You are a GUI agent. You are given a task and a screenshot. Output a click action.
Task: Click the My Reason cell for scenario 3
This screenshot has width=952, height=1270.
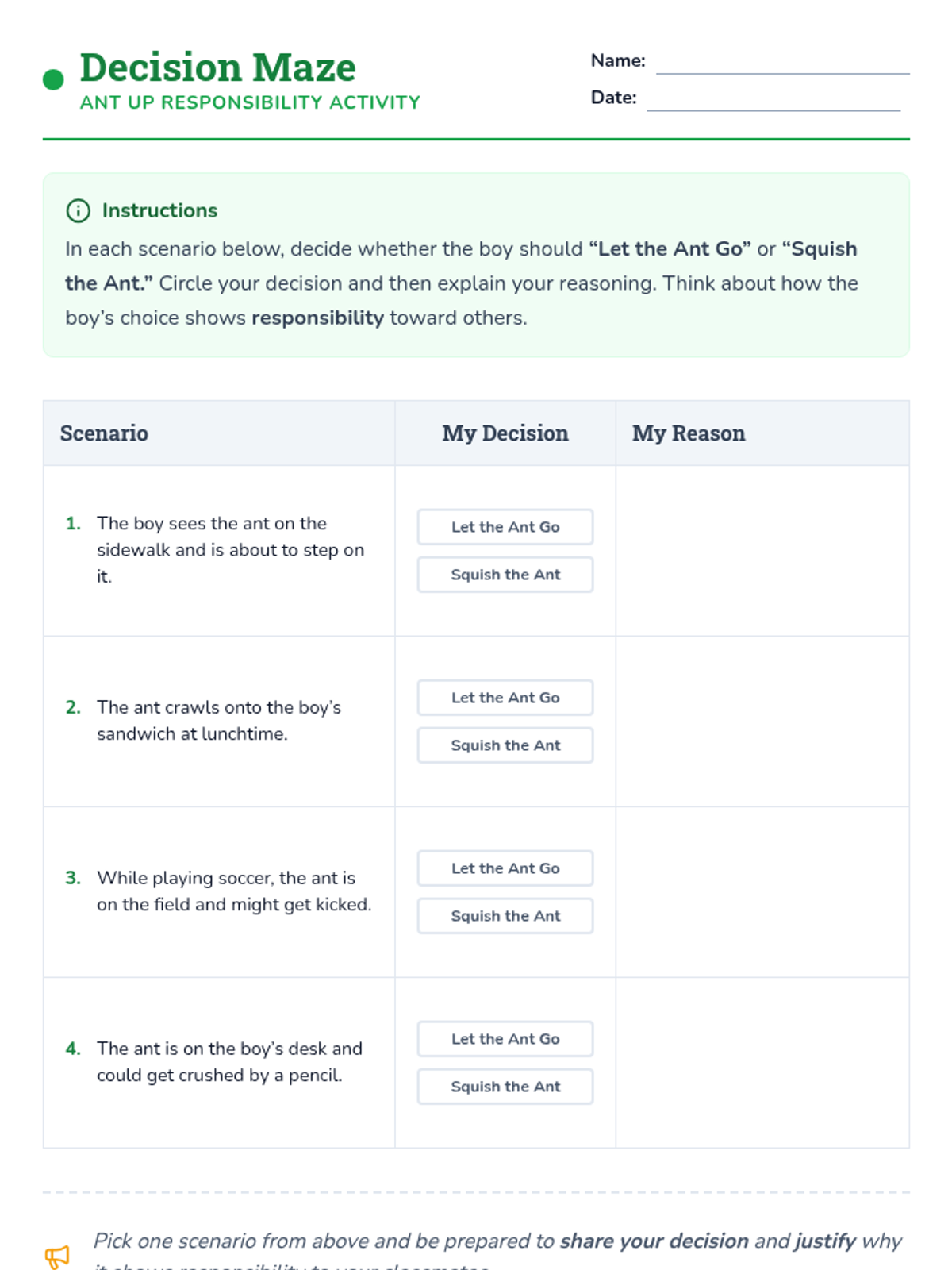pos(762,892)
